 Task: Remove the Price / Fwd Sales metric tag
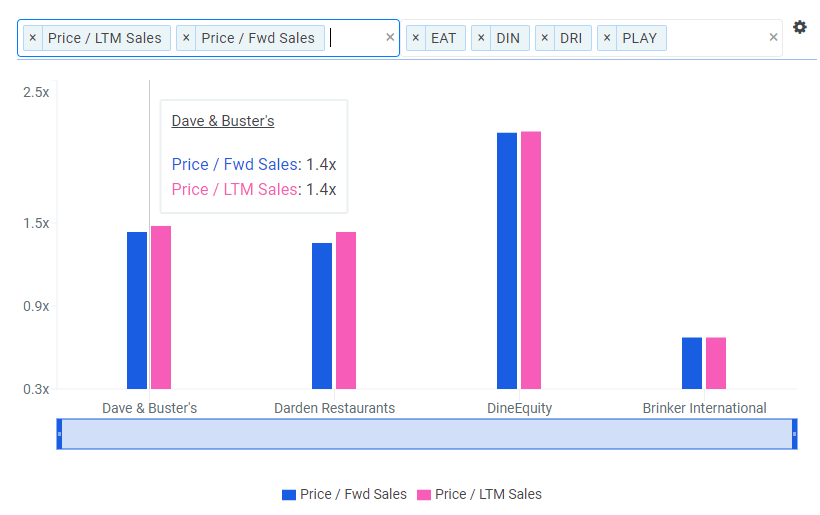point(186,38)
